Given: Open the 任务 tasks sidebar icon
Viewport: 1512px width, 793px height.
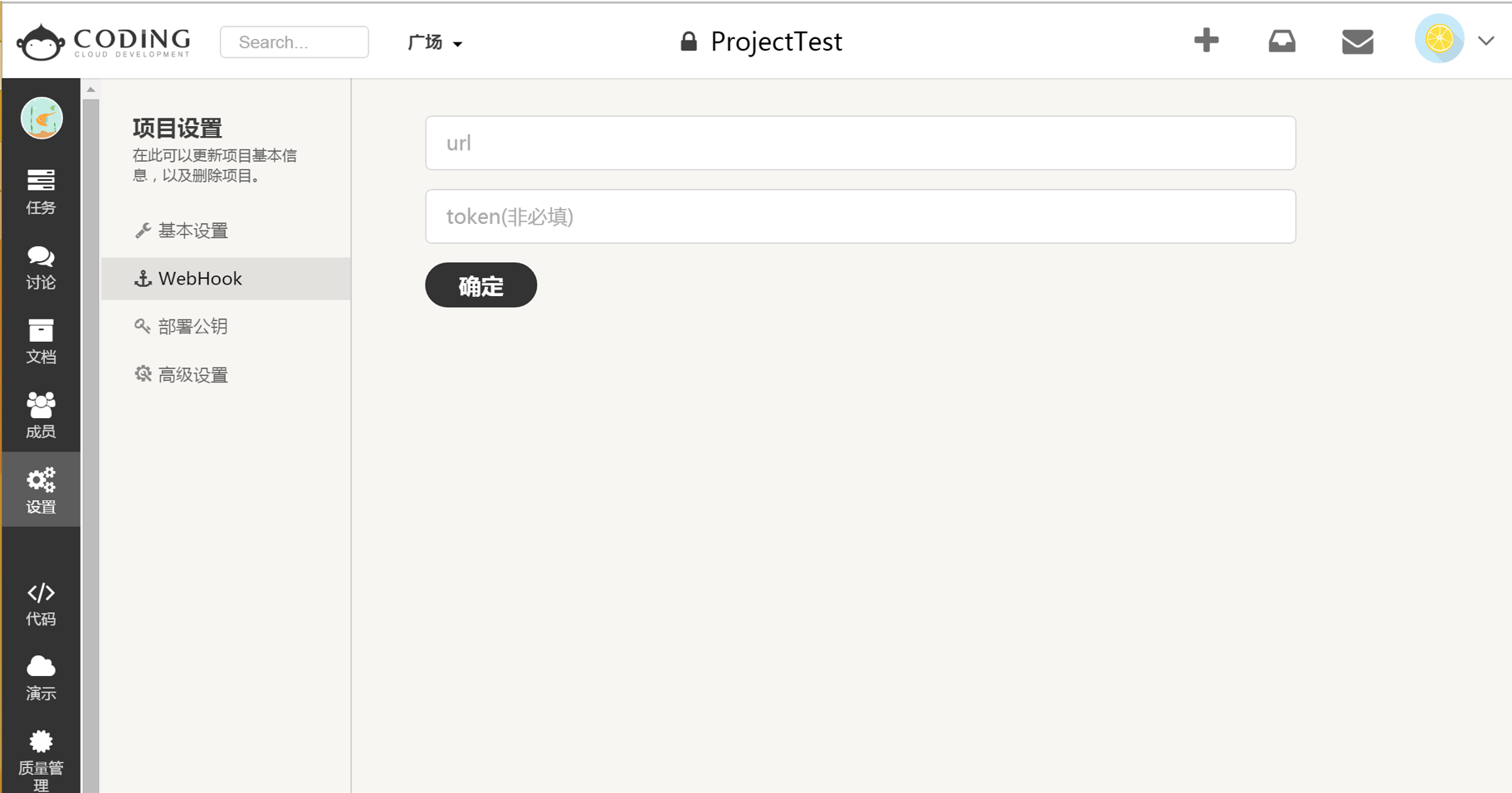Looking at the screenshot, I should [41, 192].
